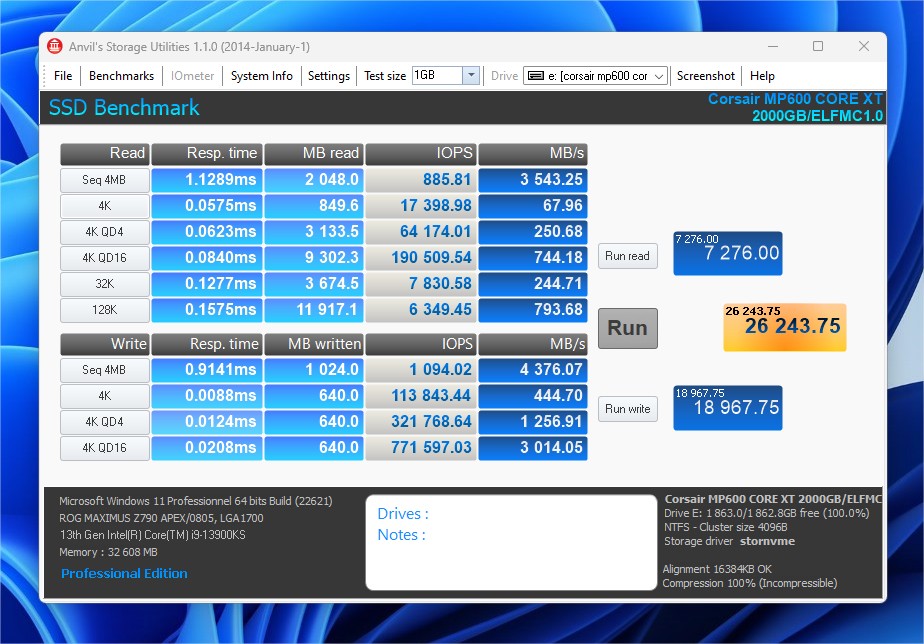Click the Microsoft Windows 11 Professionnel line
This screenshot has height=644, width=924.
coord(196,501)
